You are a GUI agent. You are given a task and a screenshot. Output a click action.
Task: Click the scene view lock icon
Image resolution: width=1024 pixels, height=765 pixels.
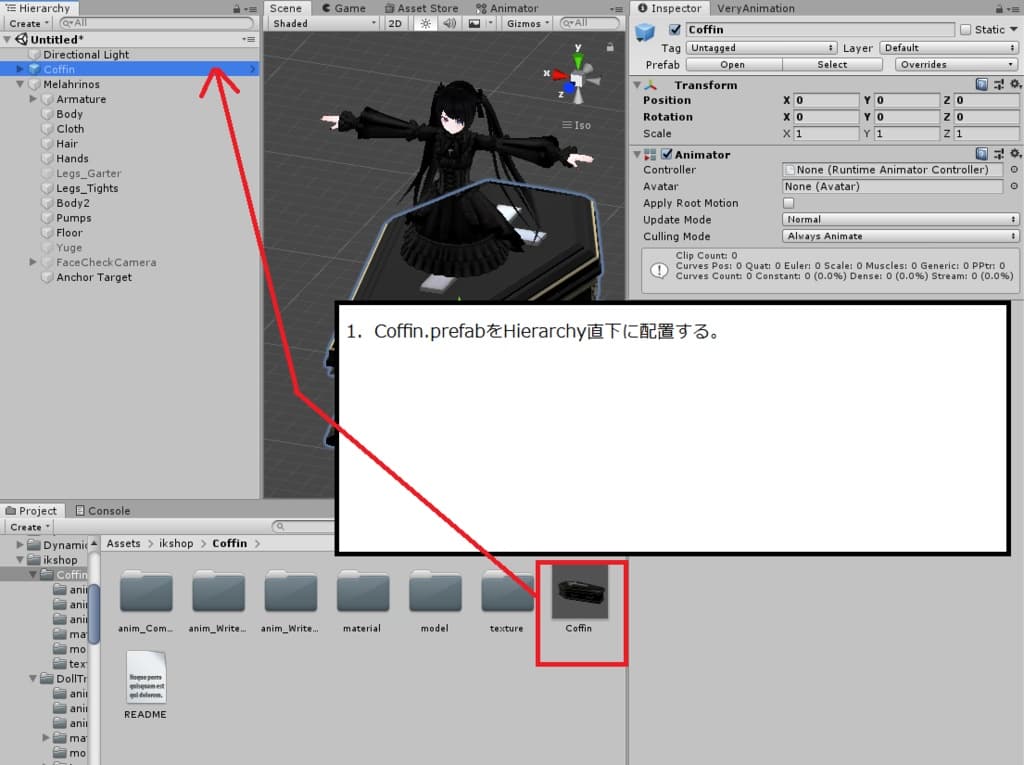click(609, 47)
